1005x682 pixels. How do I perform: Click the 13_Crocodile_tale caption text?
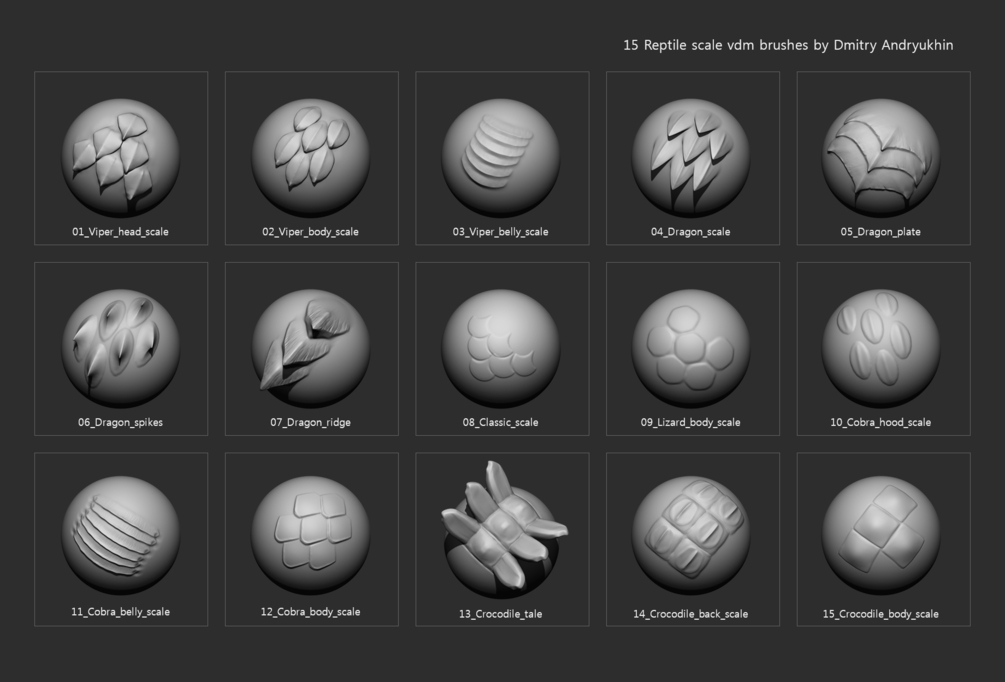coord(501,614)
